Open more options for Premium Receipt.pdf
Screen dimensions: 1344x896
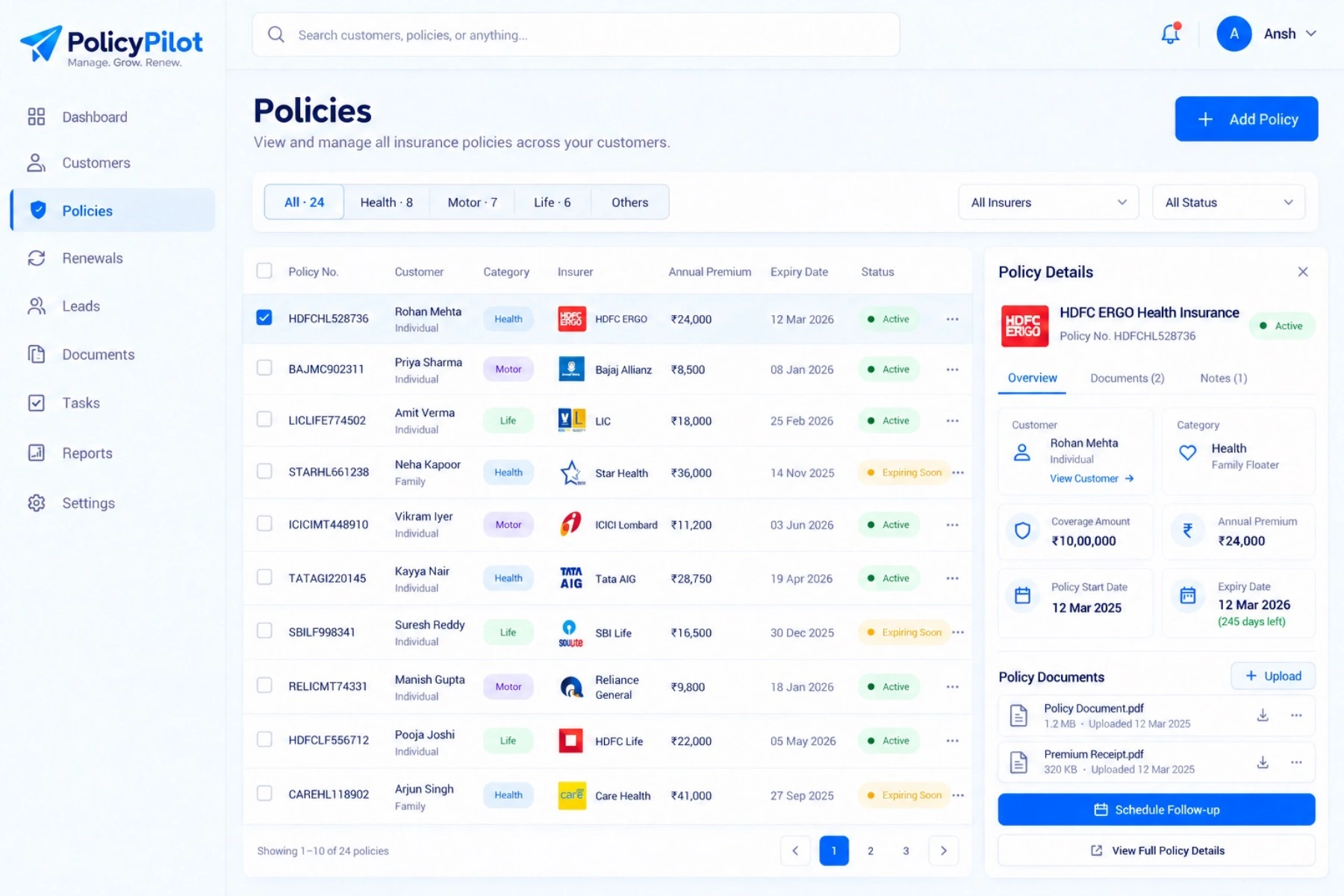[x=1296, y=762]
